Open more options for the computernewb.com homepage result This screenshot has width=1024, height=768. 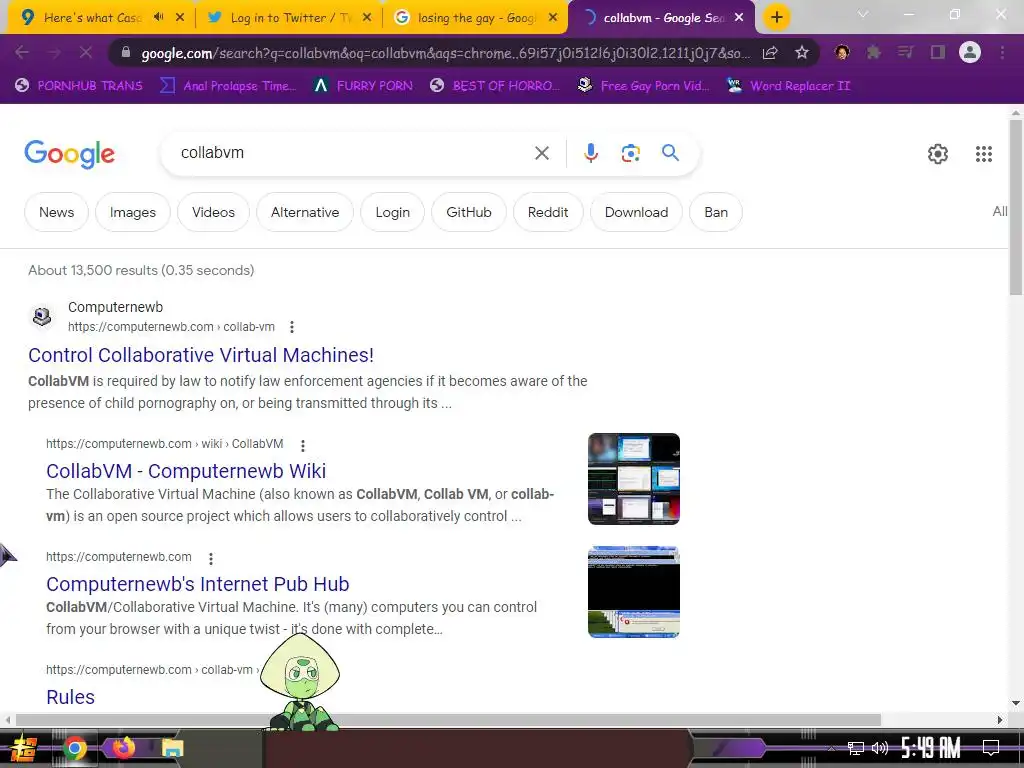(210, 558)
